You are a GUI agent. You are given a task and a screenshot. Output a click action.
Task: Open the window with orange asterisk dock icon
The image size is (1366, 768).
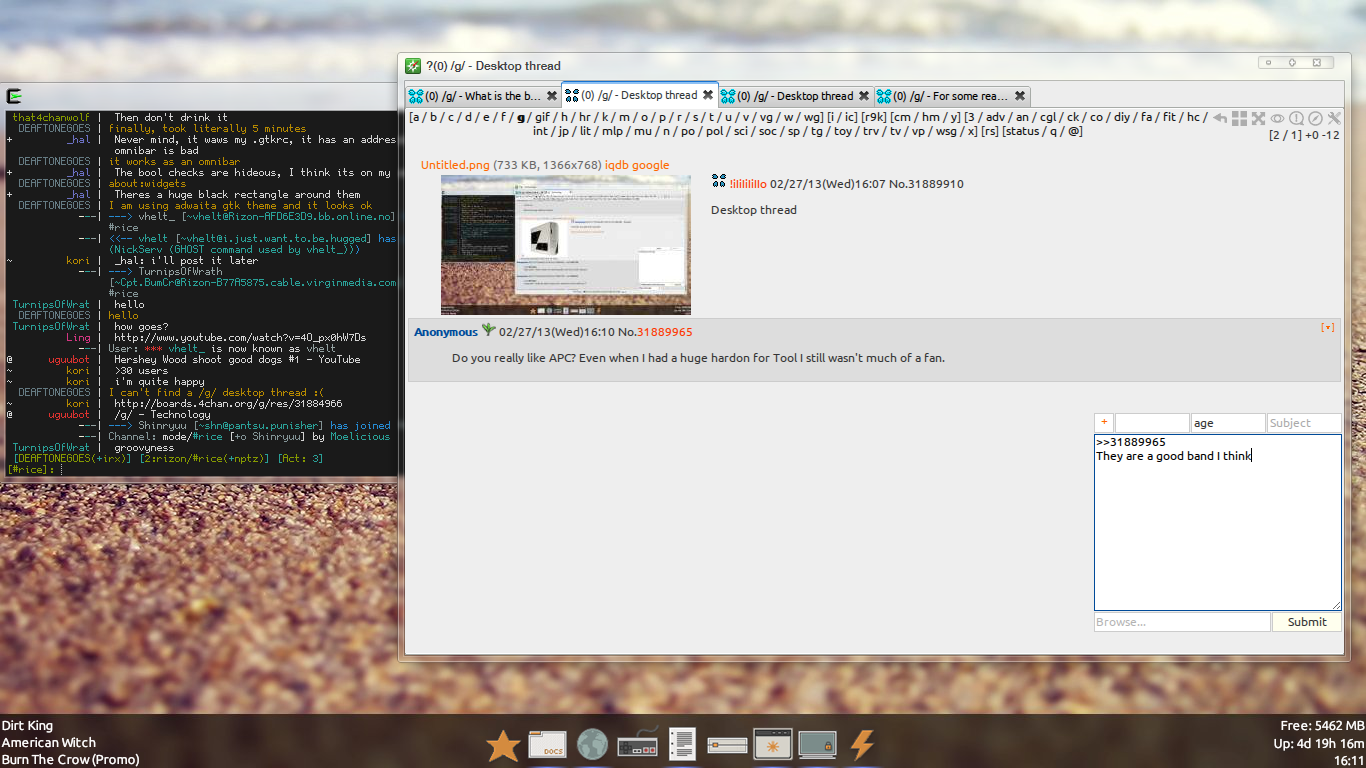point(773,745)
